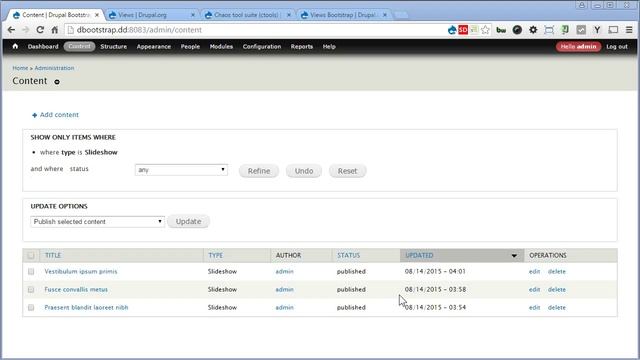Open the Configuration admin menu
640x360 pixels.
coord(262,47)
